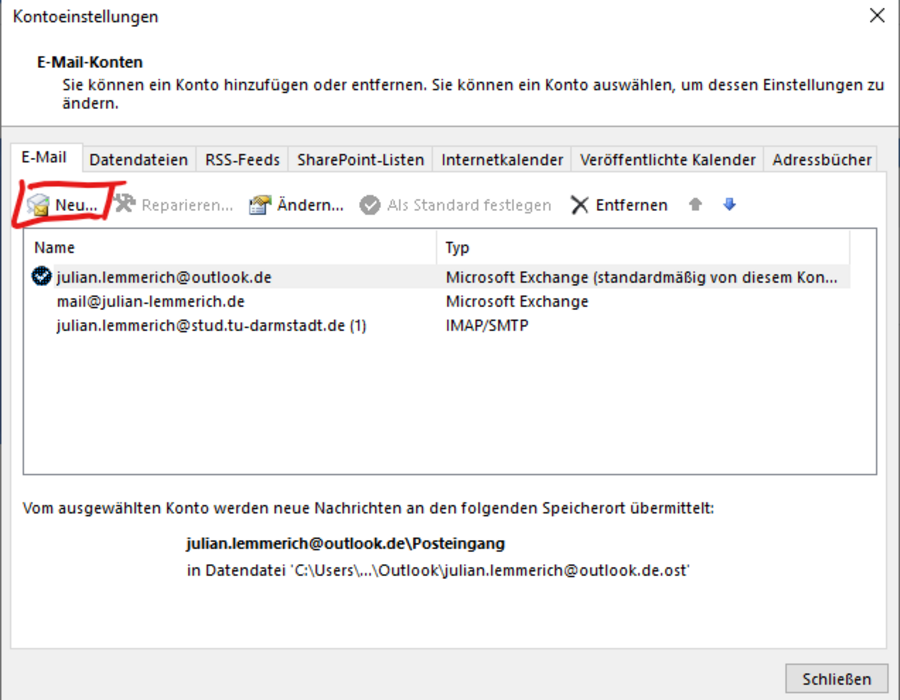This screenshot has height=700, width=900.
Task: Click the Datendatei path text
Action: (x=438, y=570)
